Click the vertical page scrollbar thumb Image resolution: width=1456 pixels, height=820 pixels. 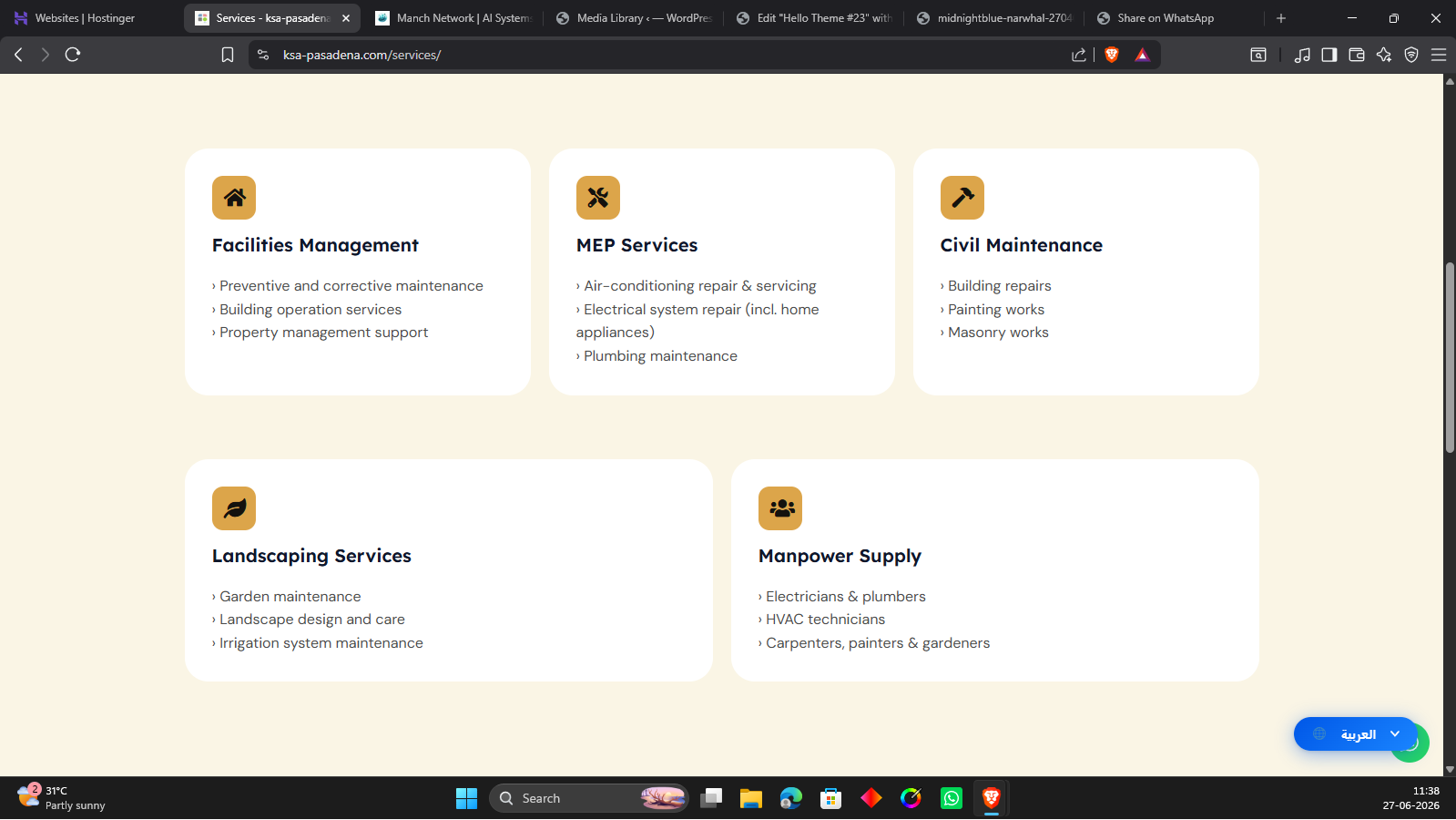pyautogui.click(x=1450, y=357)
